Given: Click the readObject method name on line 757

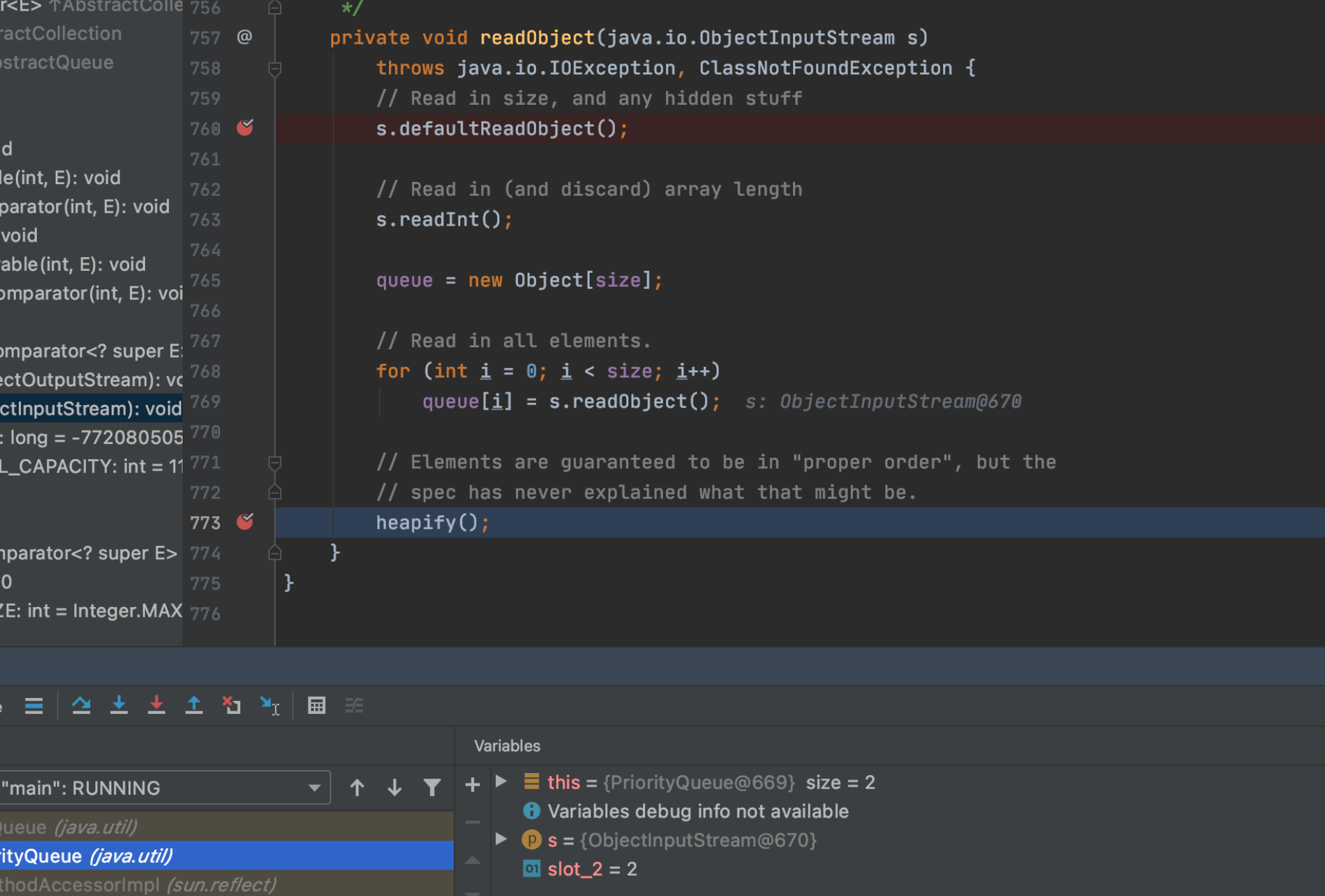Looking at the screenshot, I should click(x=537, y=38).
